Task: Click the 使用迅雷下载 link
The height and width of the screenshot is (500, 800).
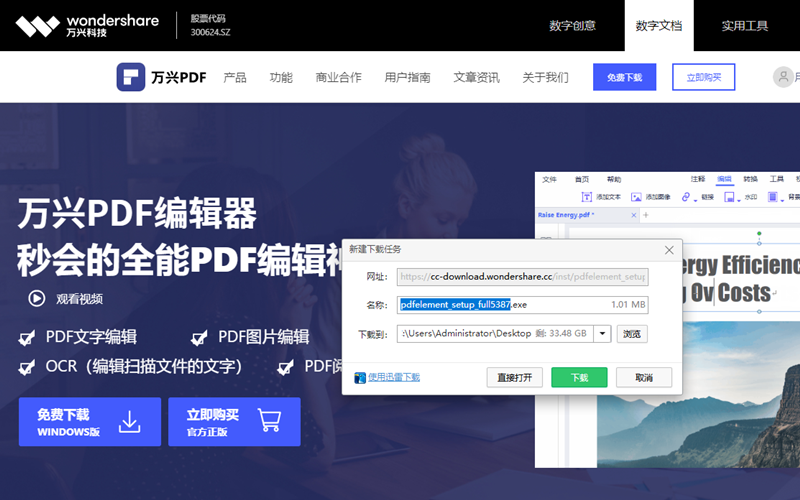Action: coord(394,378)
